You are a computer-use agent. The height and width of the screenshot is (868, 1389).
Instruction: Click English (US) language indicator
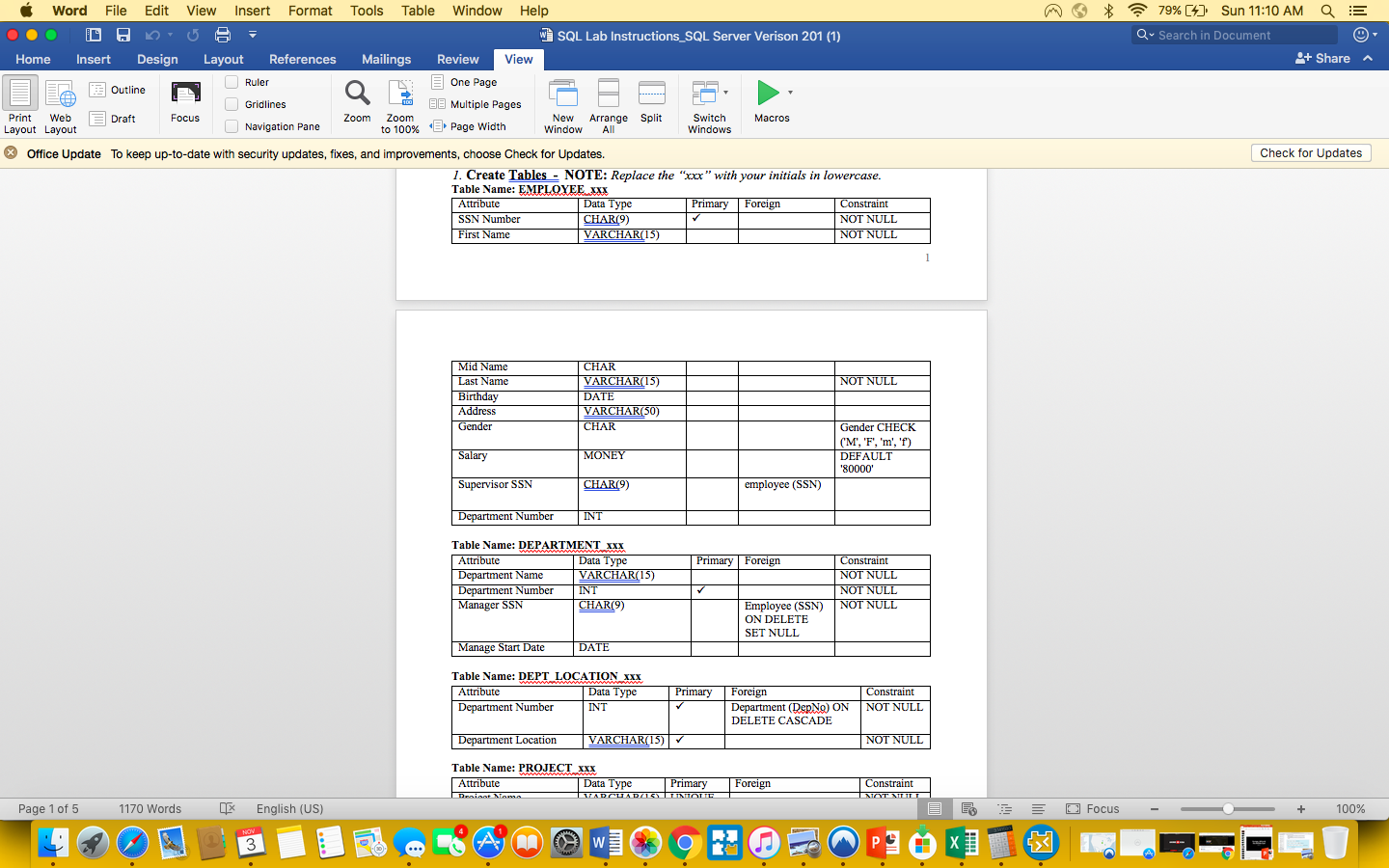289,809
